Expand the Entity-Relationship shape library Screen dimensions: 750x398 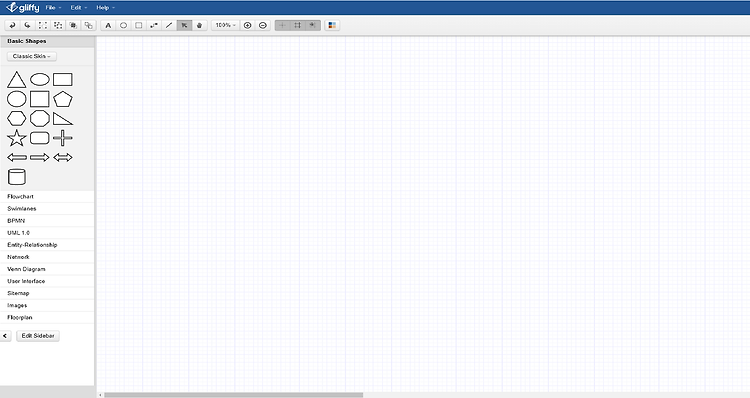click(47, 245)
